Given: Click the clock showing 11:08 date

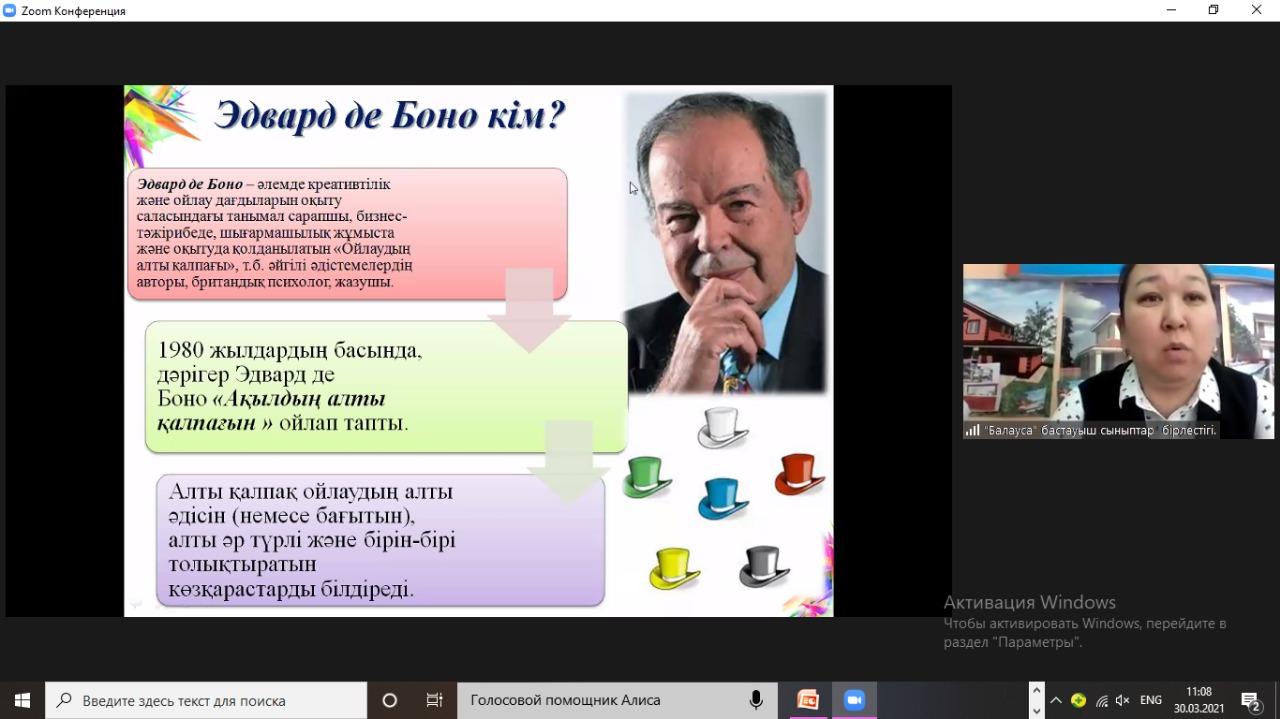Looking at the screenshot, I should point(1198,700).
